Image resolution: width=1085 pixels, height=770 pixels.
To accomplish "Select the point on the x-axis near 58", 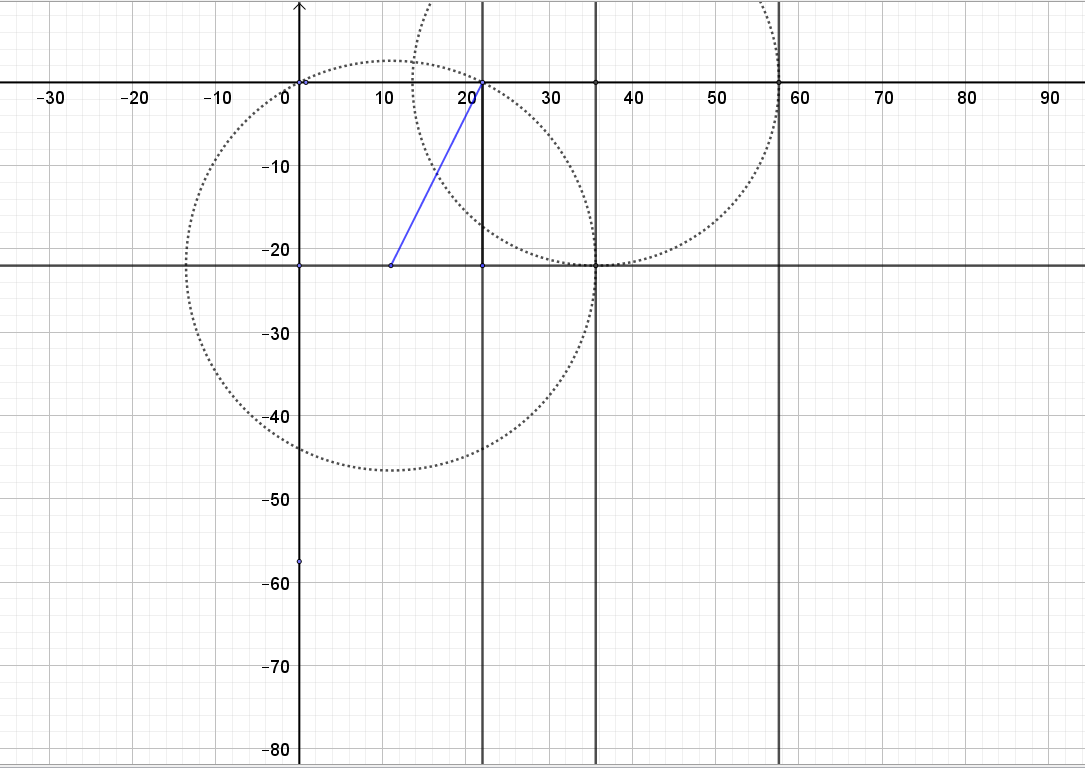I will (778, 82).
